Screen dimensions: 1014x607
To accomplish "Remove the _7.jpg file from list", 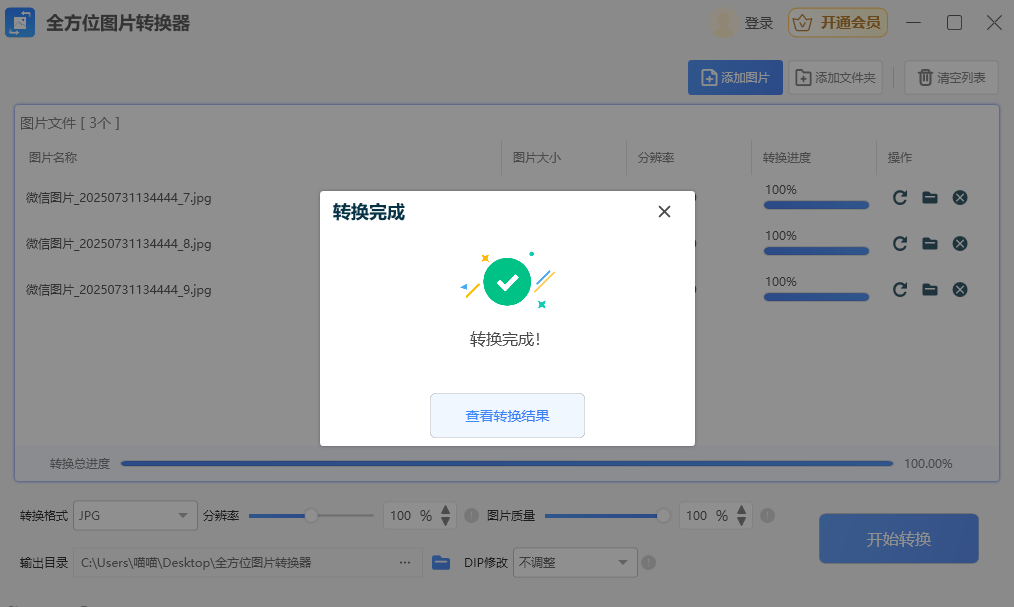I will pyautogui.click(x=960, y=198).
